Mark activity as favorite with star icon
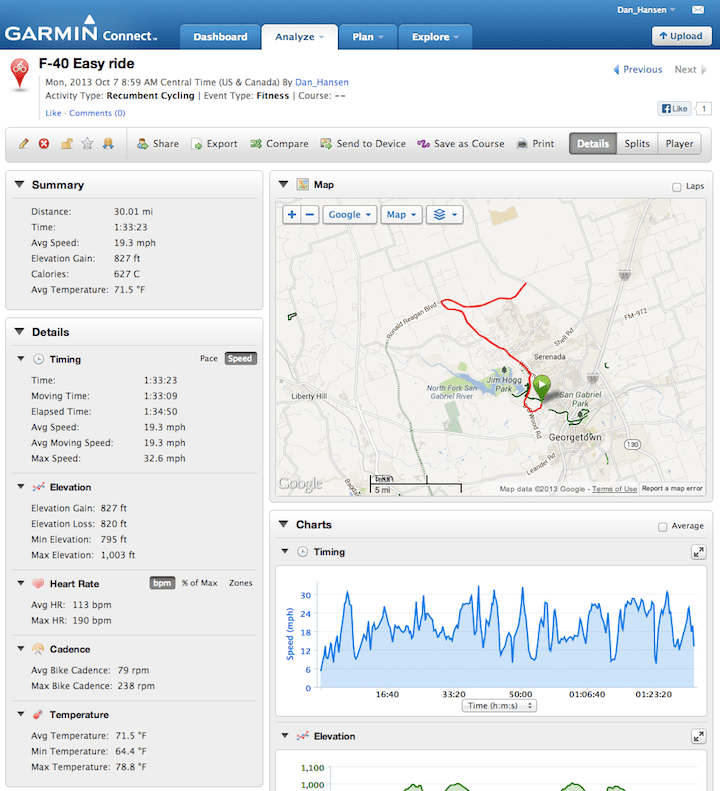720x791 pixels. point(87,144)
